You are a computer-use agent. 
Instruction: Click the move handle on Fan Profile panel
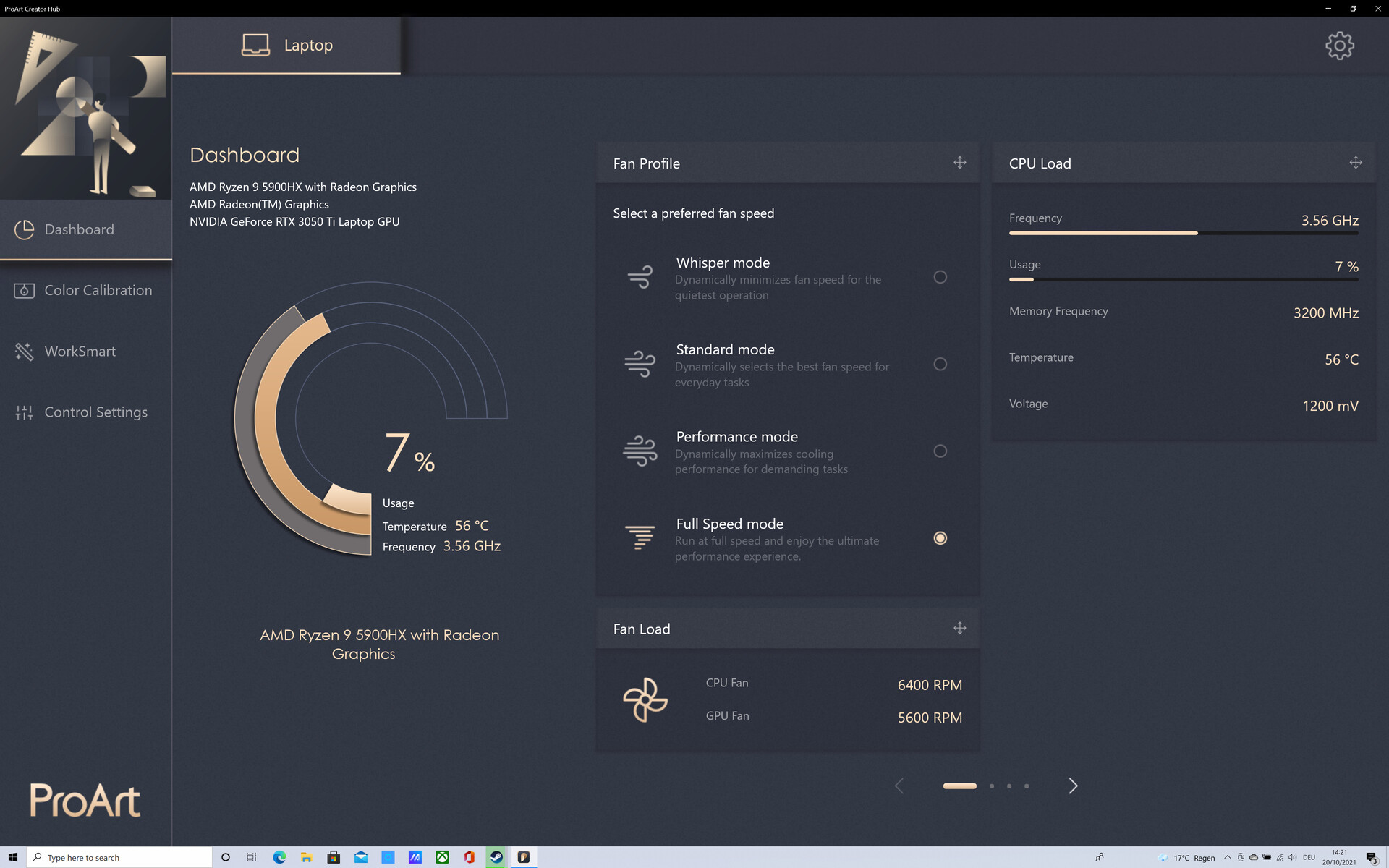959,163
